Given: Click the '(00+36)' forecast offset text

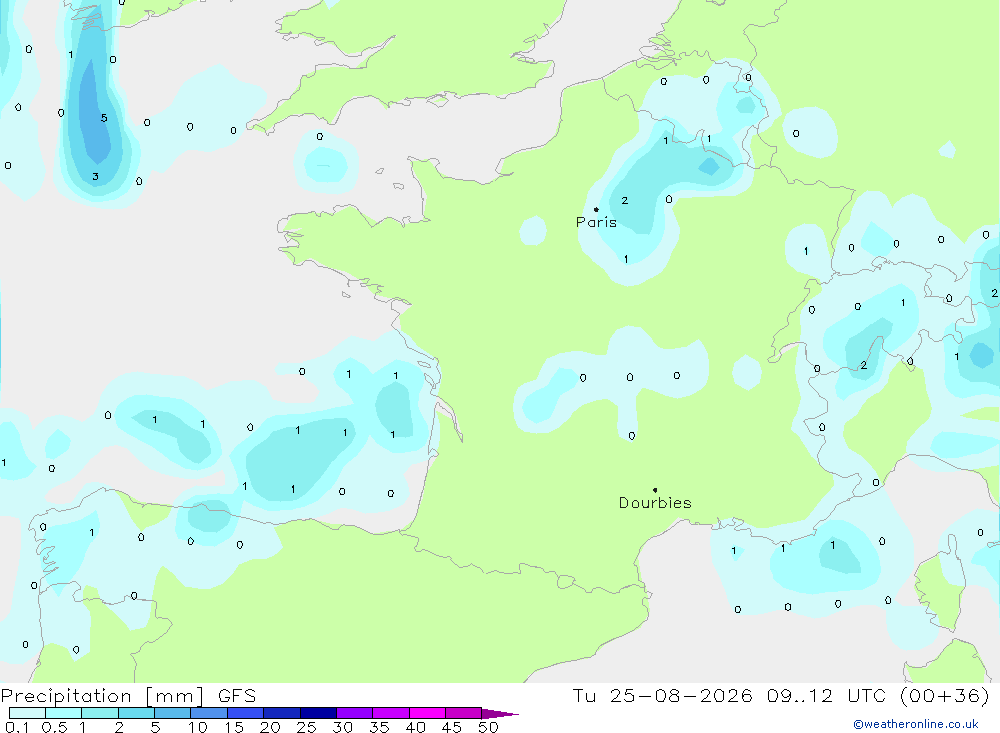Looking at the screenshot, I should click(945, 696).
